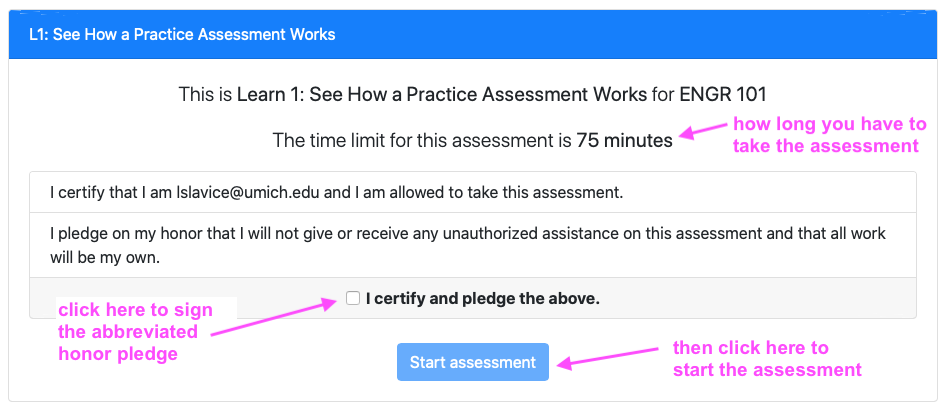The image size is (946, 412).
Task: Click the pink arrow pointing at the checkbox
Action: pos(274,318)
